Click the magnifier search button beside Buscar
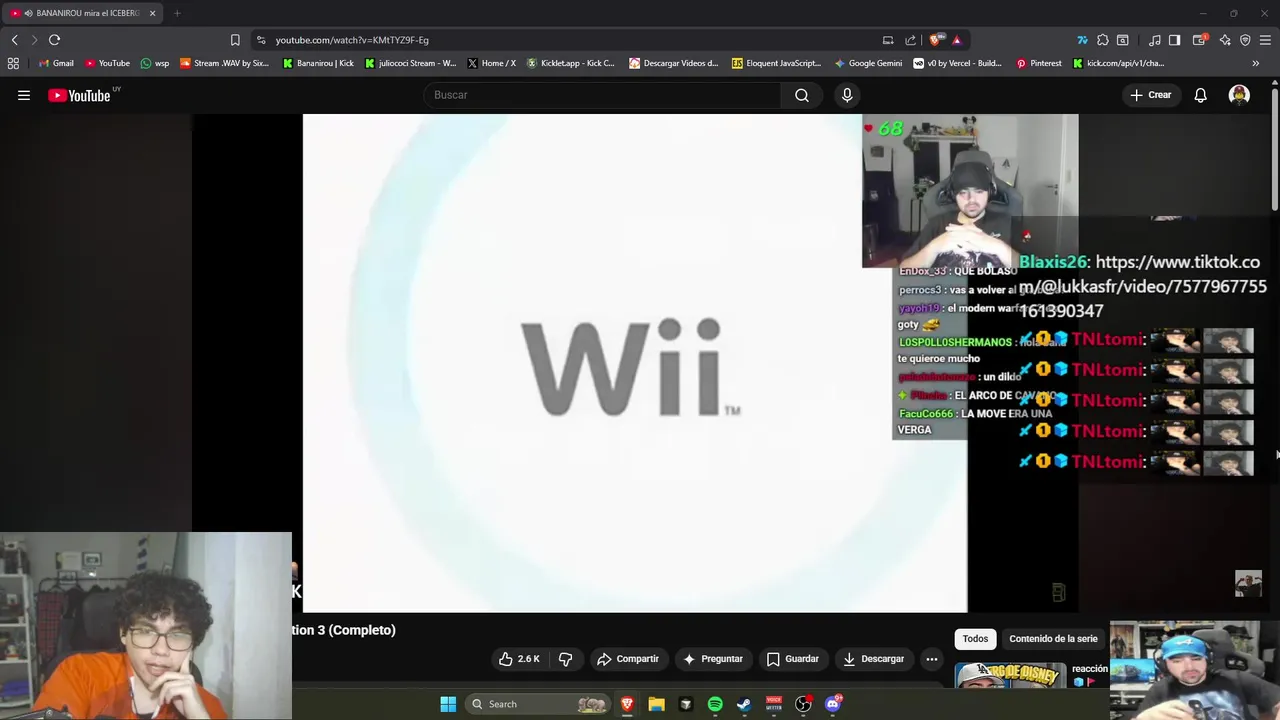 (802, 95)
